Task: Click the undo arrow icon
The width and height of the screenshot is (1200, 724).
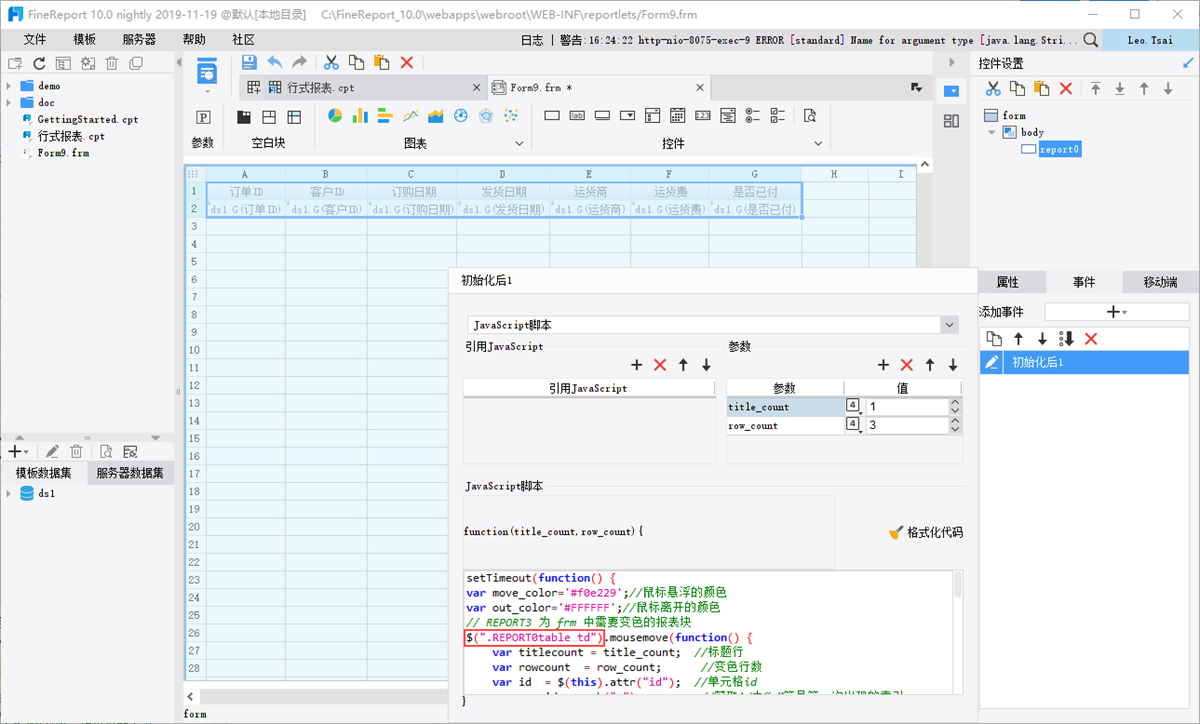Action: 275,62
